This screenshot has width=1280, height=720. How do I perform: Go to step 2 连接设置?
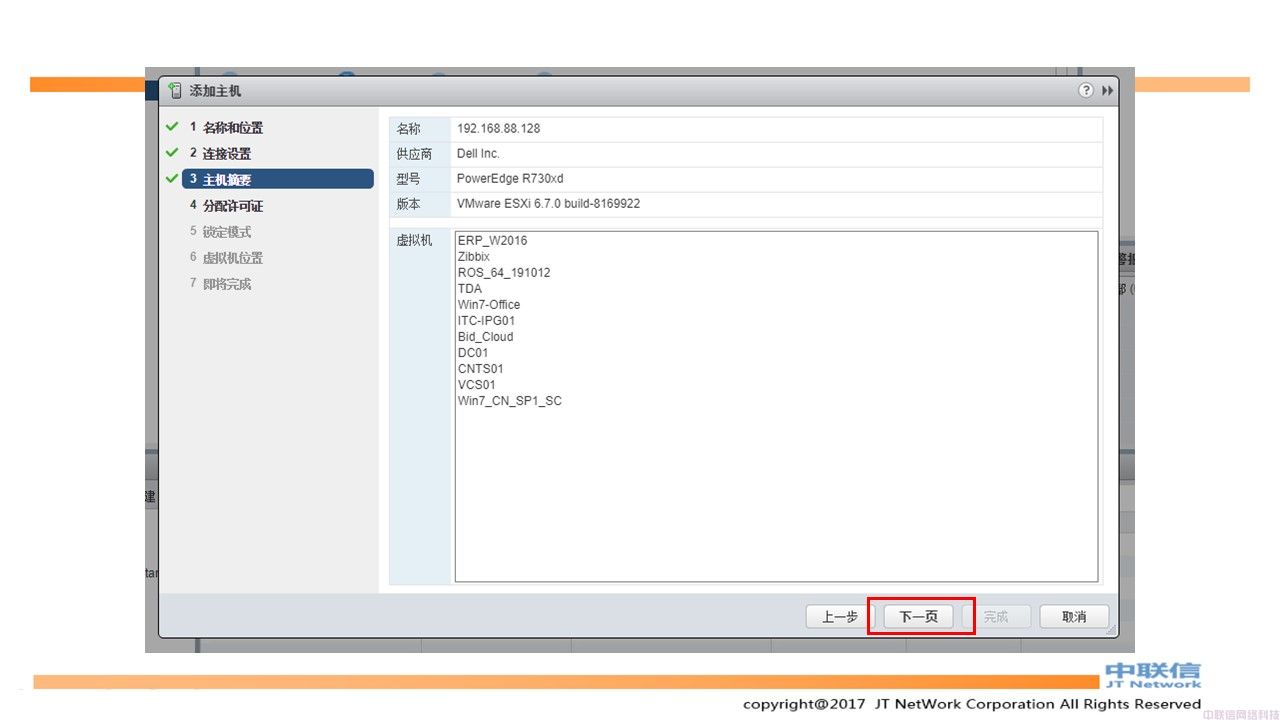(220, 154)
